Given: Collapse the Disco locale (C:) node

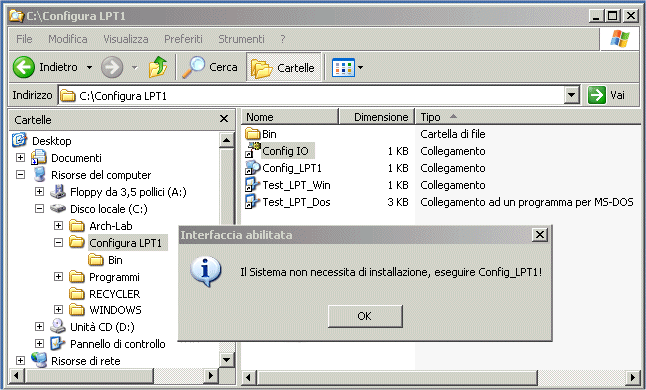Looking at the screenshot, I should [39, 208].
